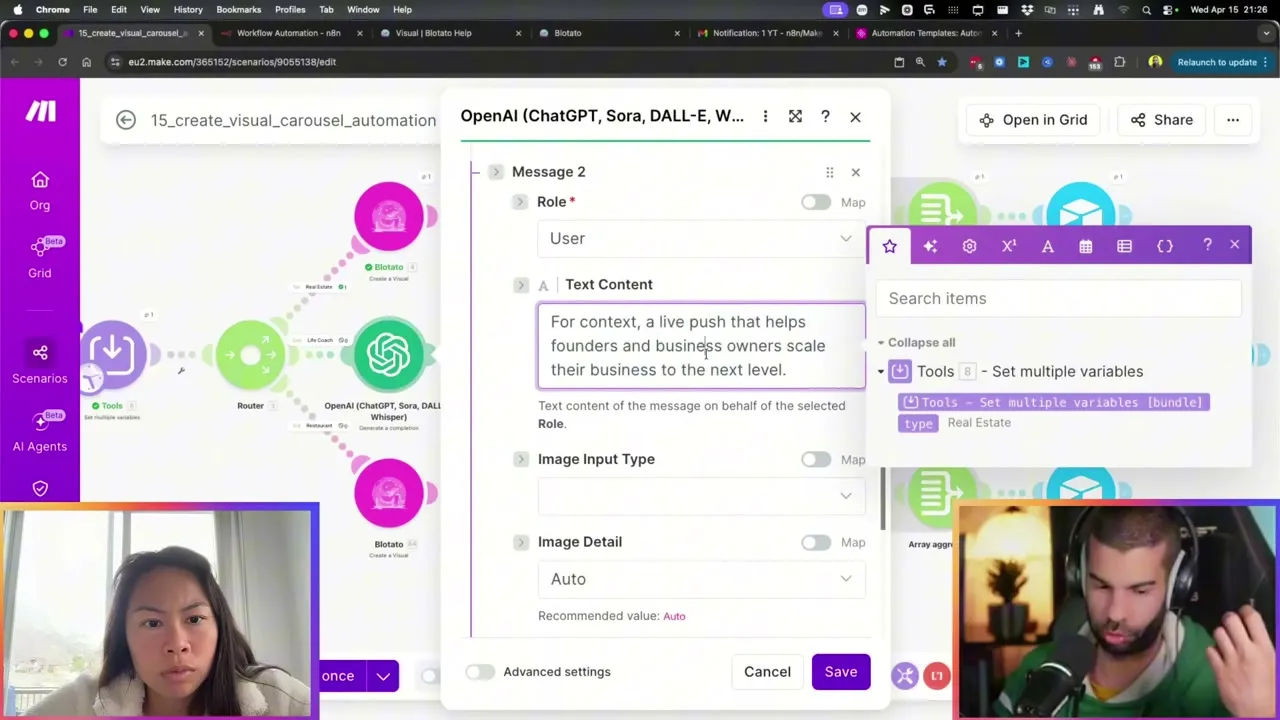Click the Recommended value Auto link
The image size is (1280, 720).
[x=674, y=616]
